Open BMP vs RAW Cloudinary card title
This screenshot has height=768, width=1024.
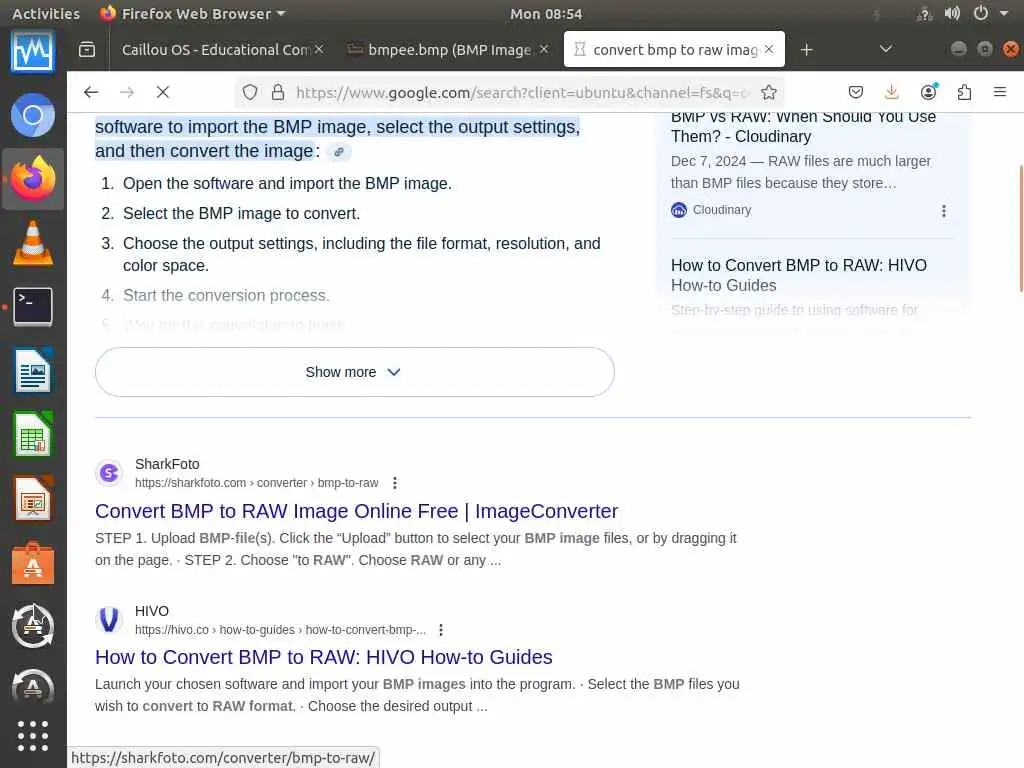(803, 127)
